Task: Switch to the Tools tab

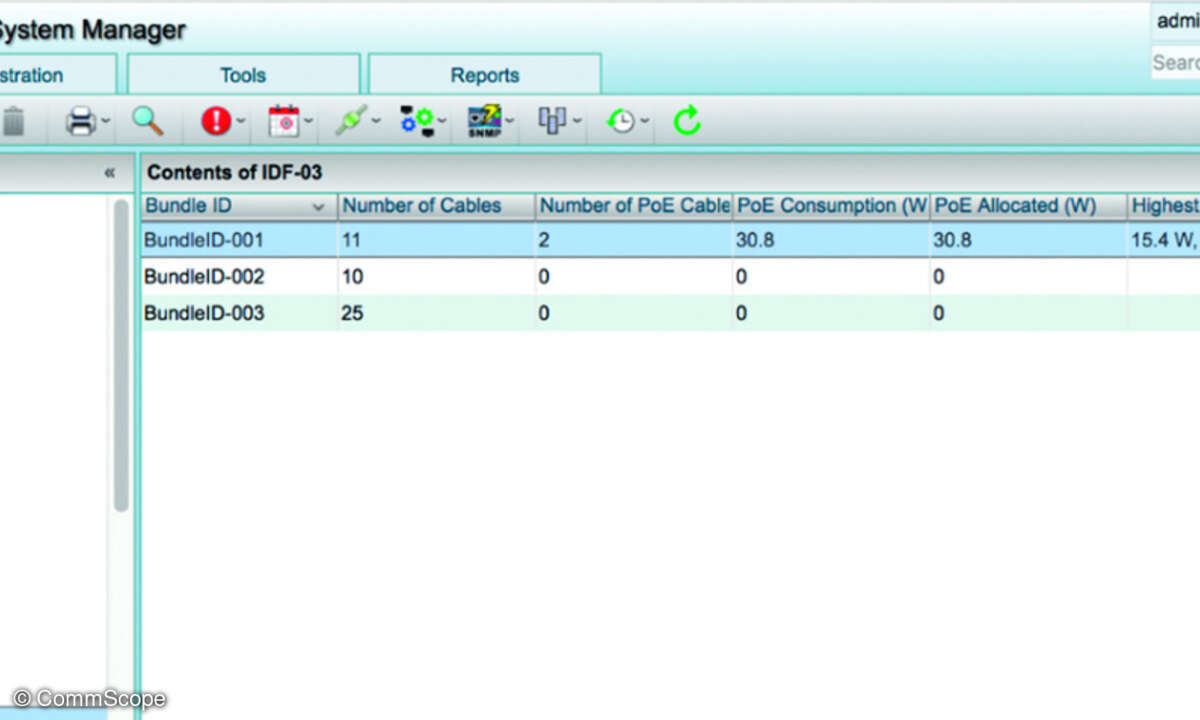Action: [243, 75]
